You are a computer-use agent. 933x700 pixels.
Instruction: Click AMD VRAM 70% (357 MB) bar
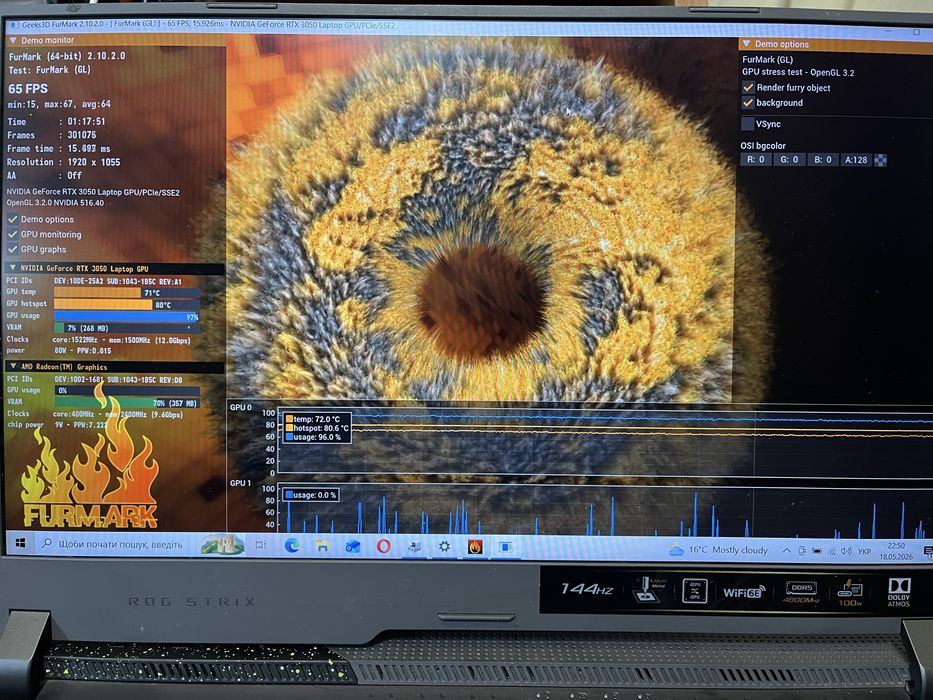[127, 403]
